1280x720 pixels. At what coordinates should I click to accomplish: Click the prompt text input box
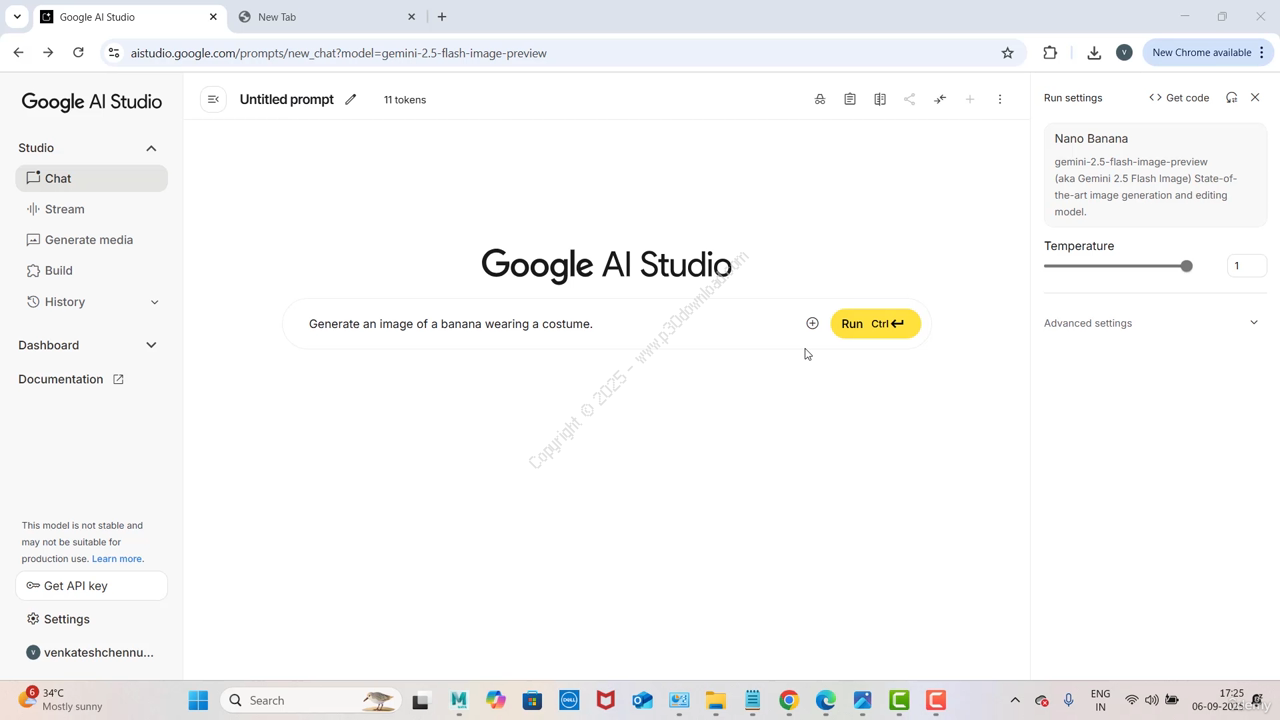pyautogui.click(x=550, y=324)
